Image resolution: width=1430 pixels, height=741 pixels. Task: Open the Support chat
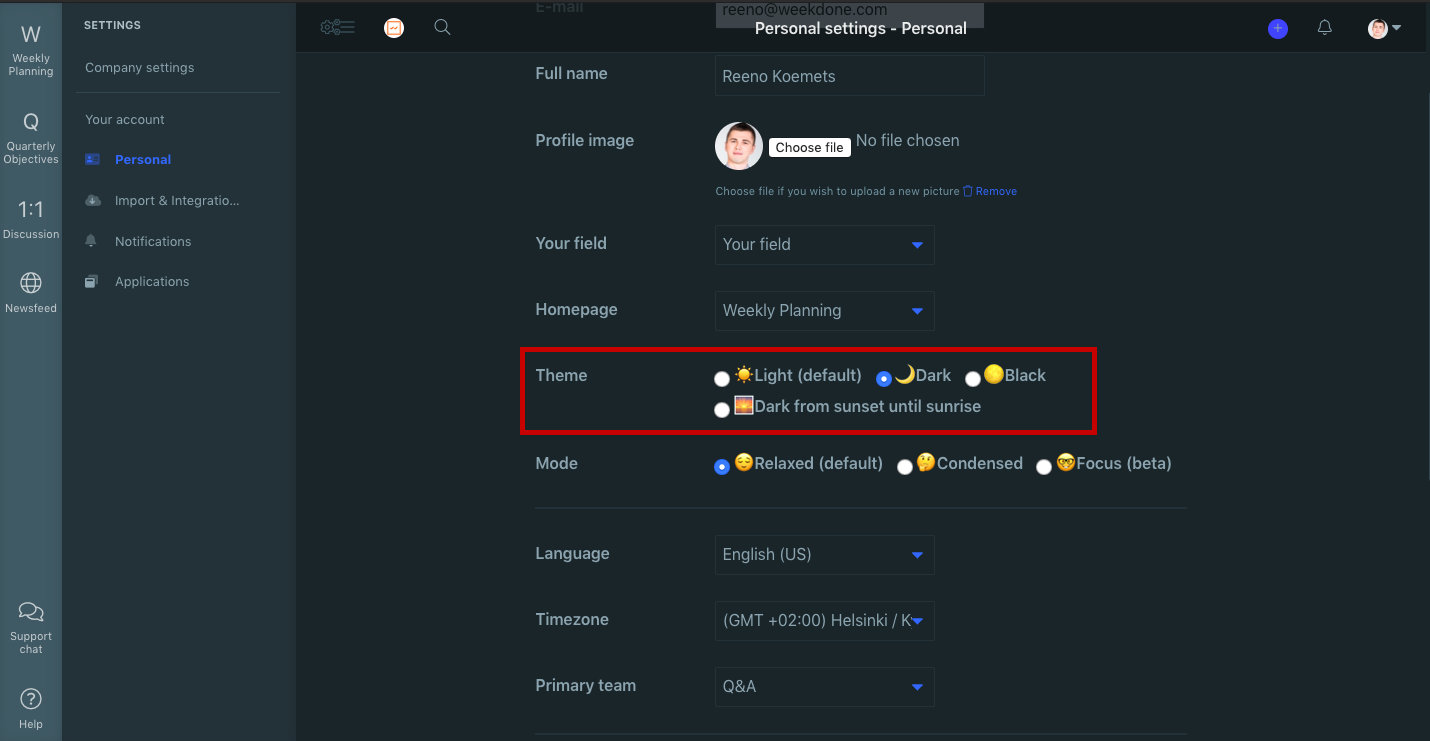(x=31, y=620)
